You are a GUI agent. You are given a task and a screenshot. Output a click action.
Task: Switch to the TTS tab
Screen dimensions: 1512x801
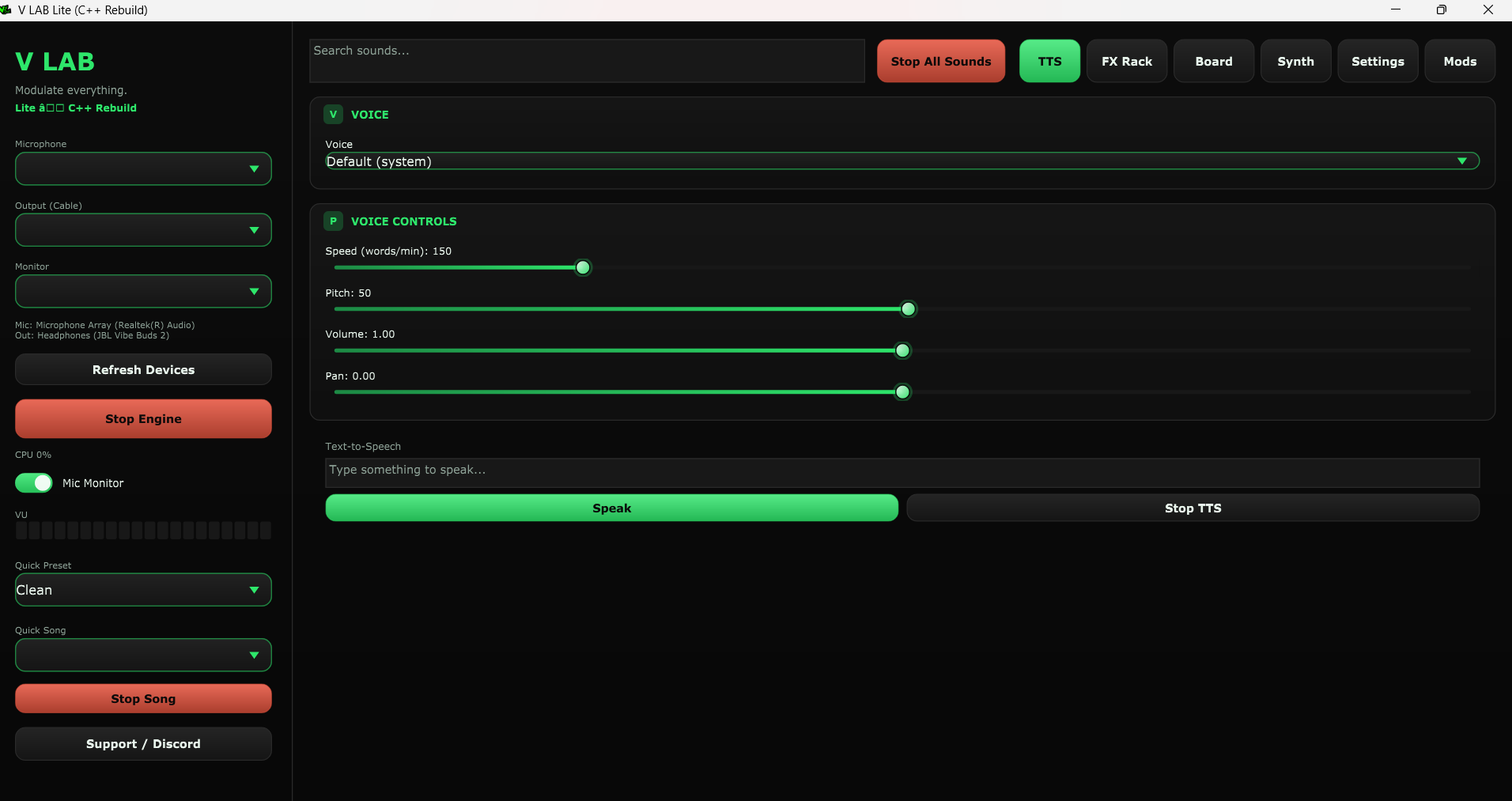[x=1049, y=61]
